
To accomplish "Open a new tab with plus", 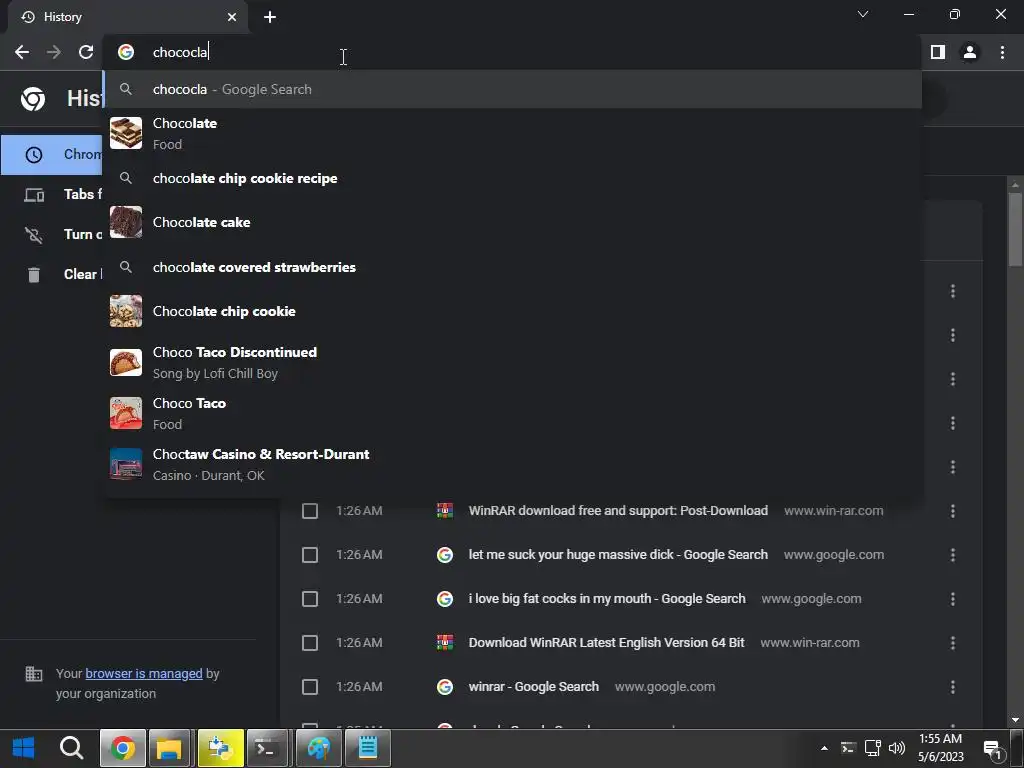I will tap(270, 17).
